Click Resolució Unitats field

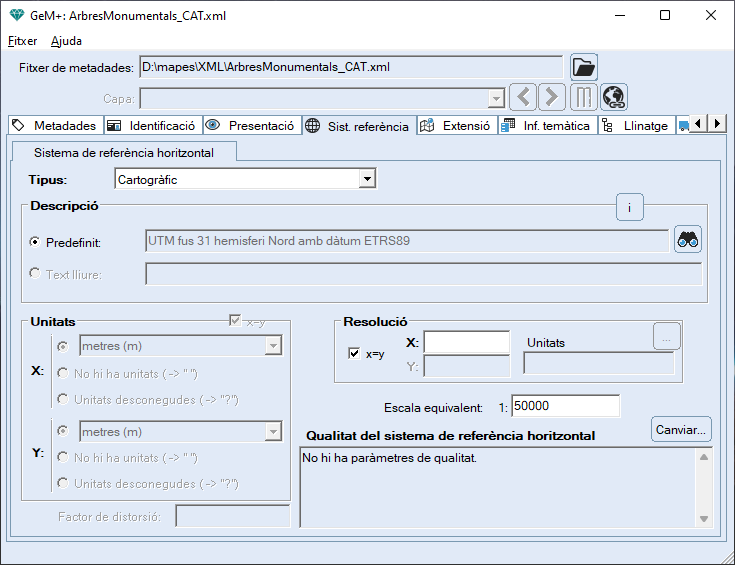pyautogui.click(x=599, y=363)
